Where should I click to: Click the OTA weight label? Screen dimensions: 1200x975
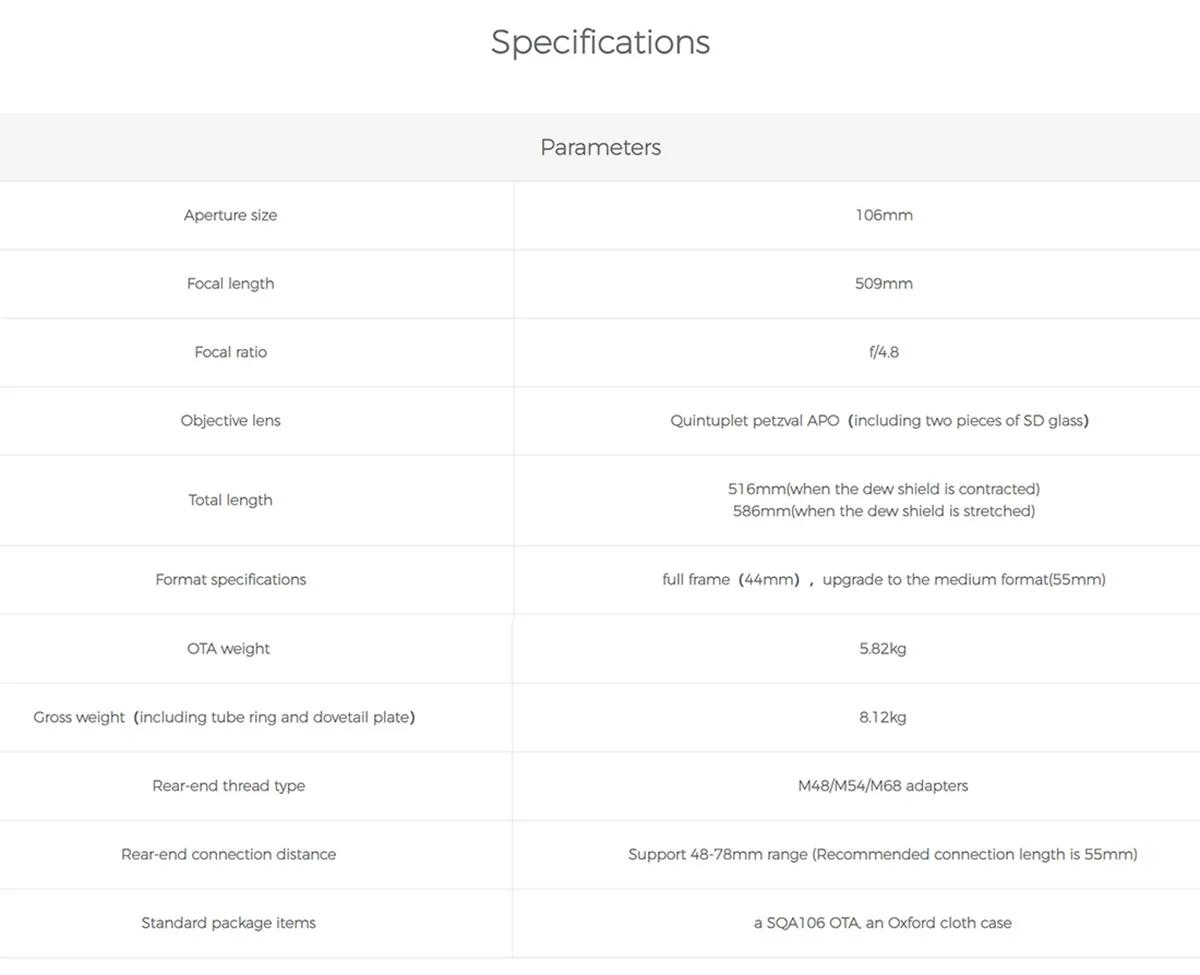(228, 649)
